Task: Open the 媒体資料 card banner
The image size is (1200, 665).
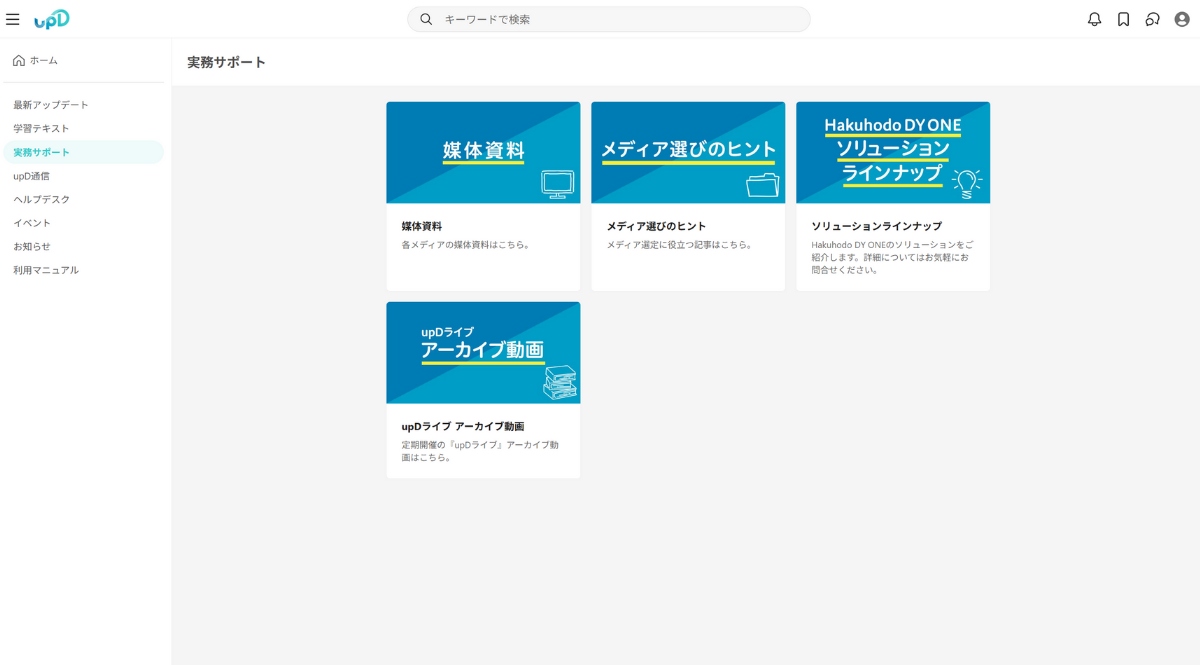Action: point(483,152)
